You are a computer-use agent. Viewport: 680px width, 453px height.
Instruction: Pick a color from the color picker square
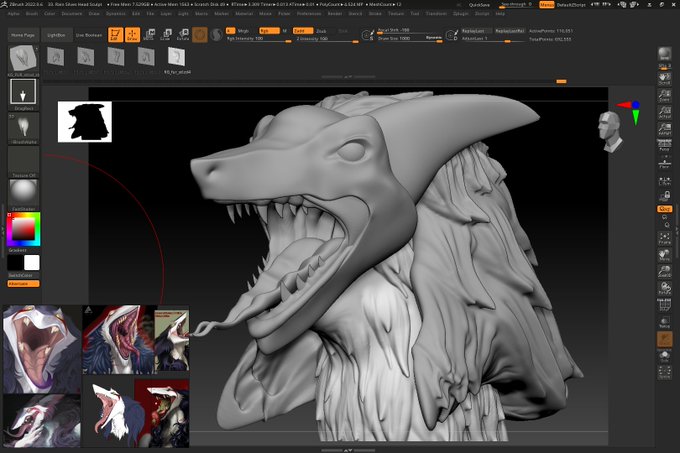(22, 230)
